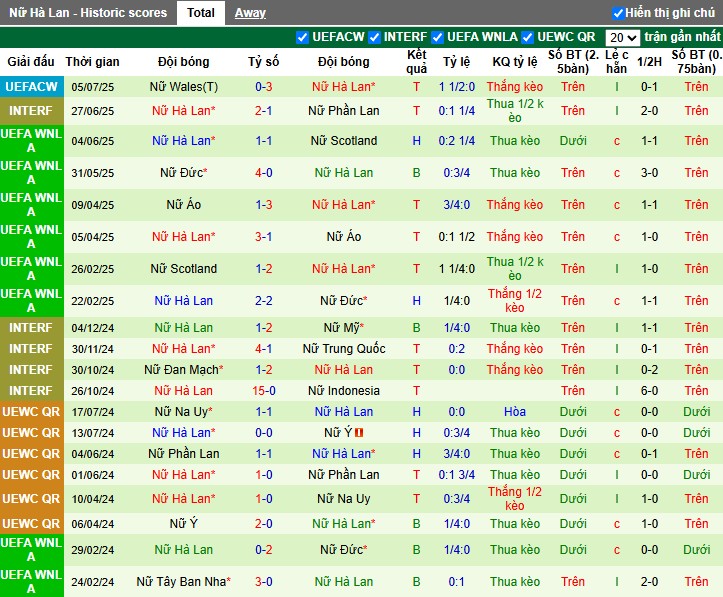Click the KQ tỷ lệ column header

[x=515, y=61]
